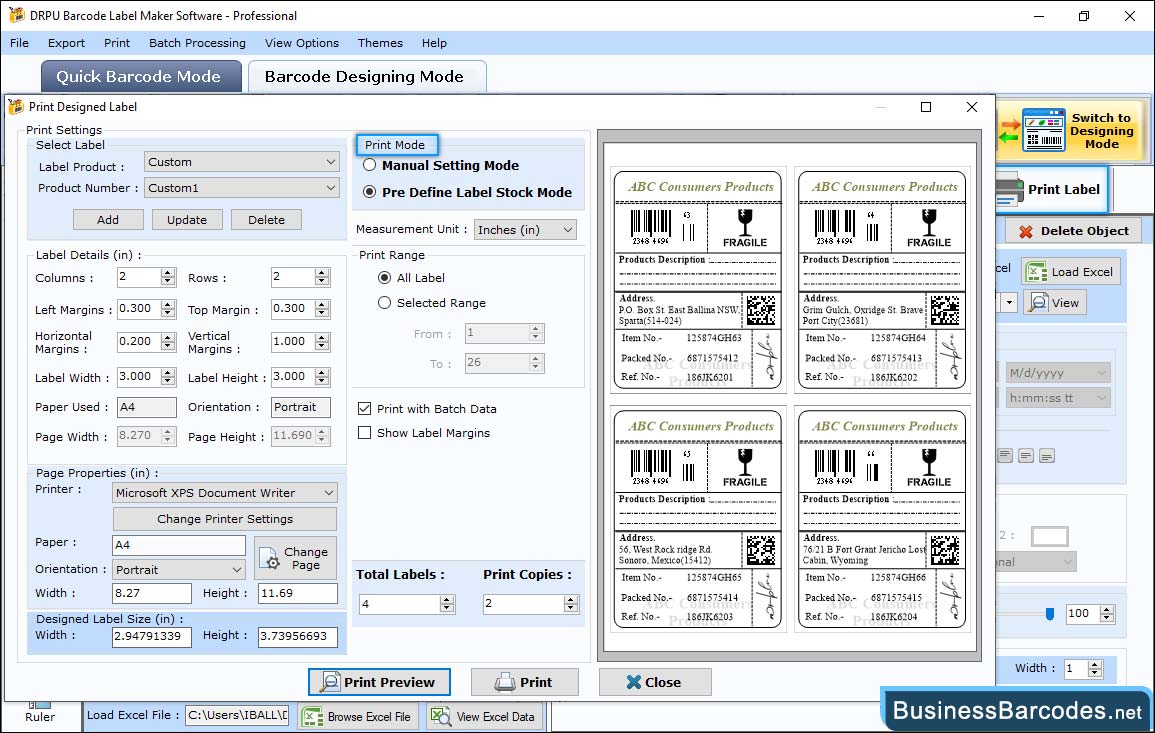
Task: Open the Product Number dropdown
Action: 242,188
